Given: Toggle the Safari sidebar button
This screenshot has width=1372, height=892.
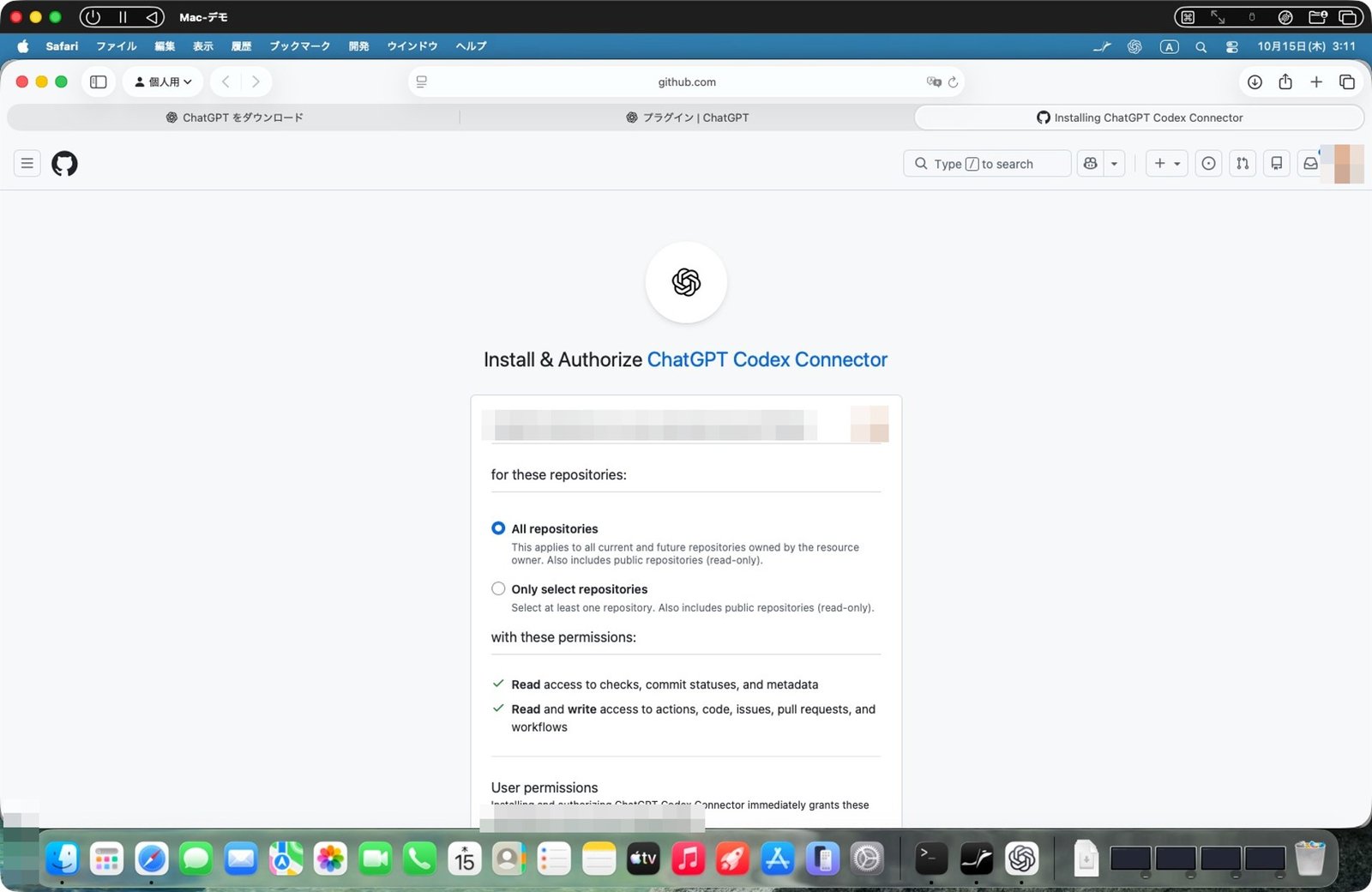Looking at the screenshot, I should 99,81.
